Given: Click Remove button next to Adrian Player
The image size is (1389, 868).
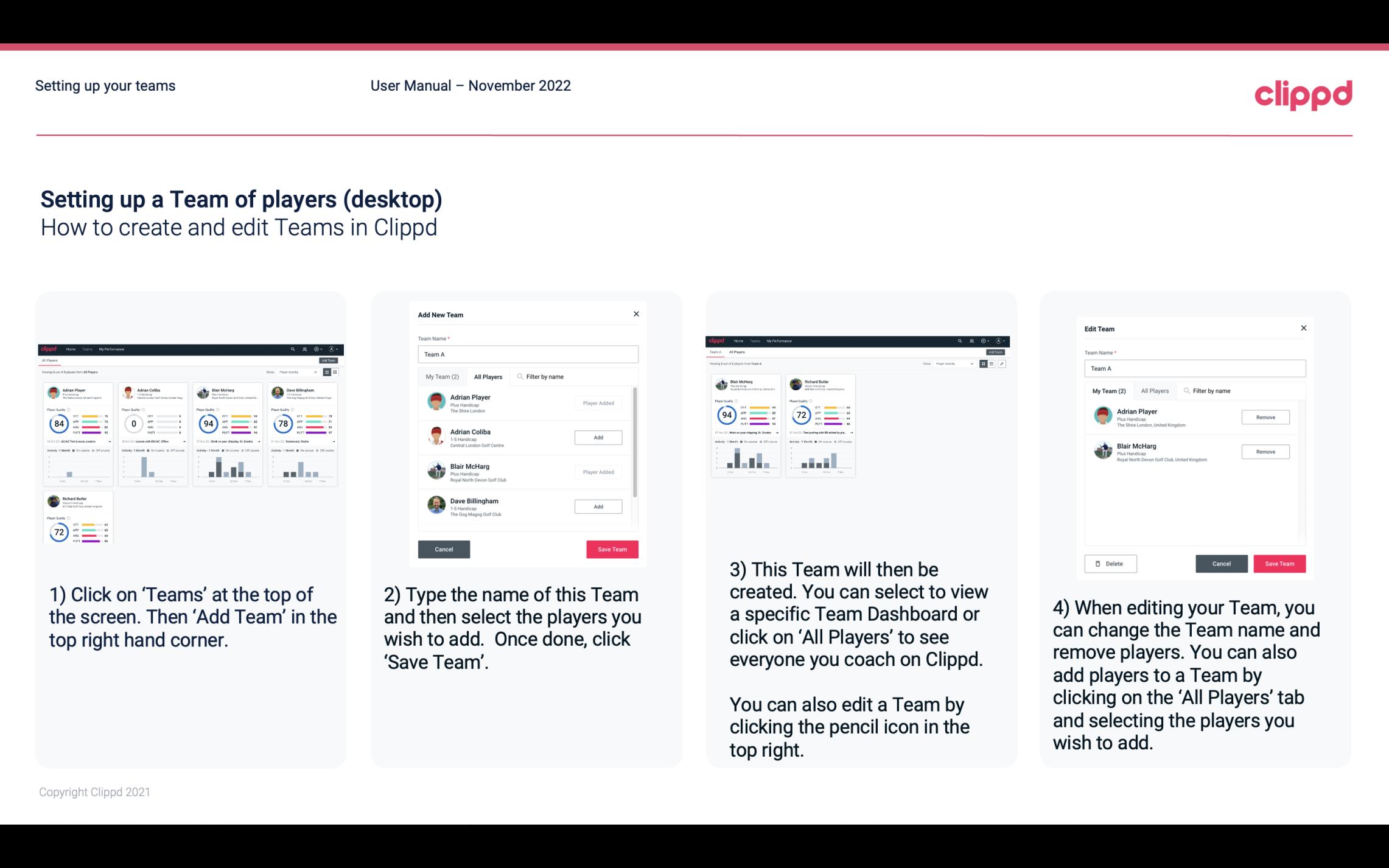Looking at the screenshot, I should pyautogui.click(x=1266, y=417).
